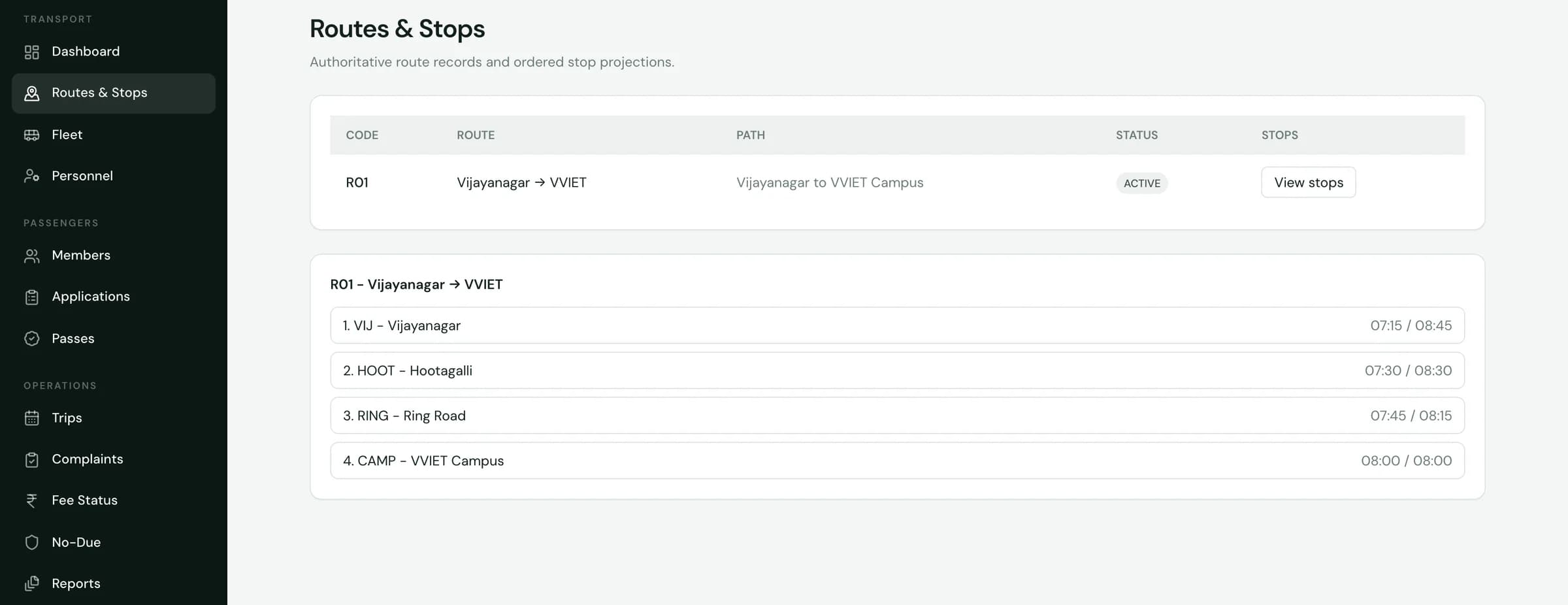Click the Authoritative route records subtitle
This screenshot has height=605, width=1568.
(x=492, y=62)
